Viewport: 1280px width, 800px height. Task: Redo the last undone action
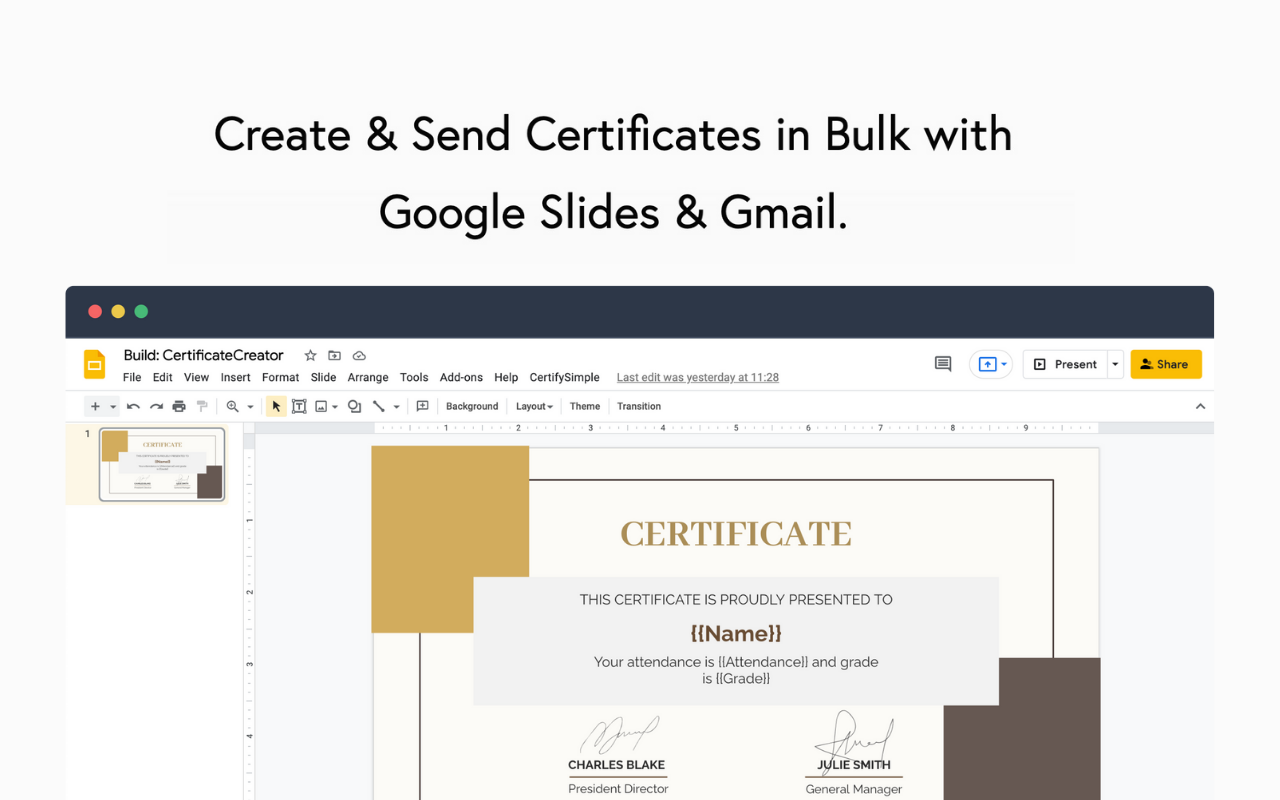(x=156, y=406)
